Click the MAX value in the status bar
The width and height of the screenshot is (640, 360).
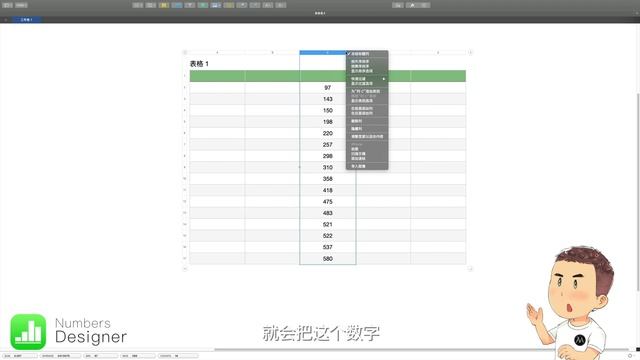coord(138,356)
